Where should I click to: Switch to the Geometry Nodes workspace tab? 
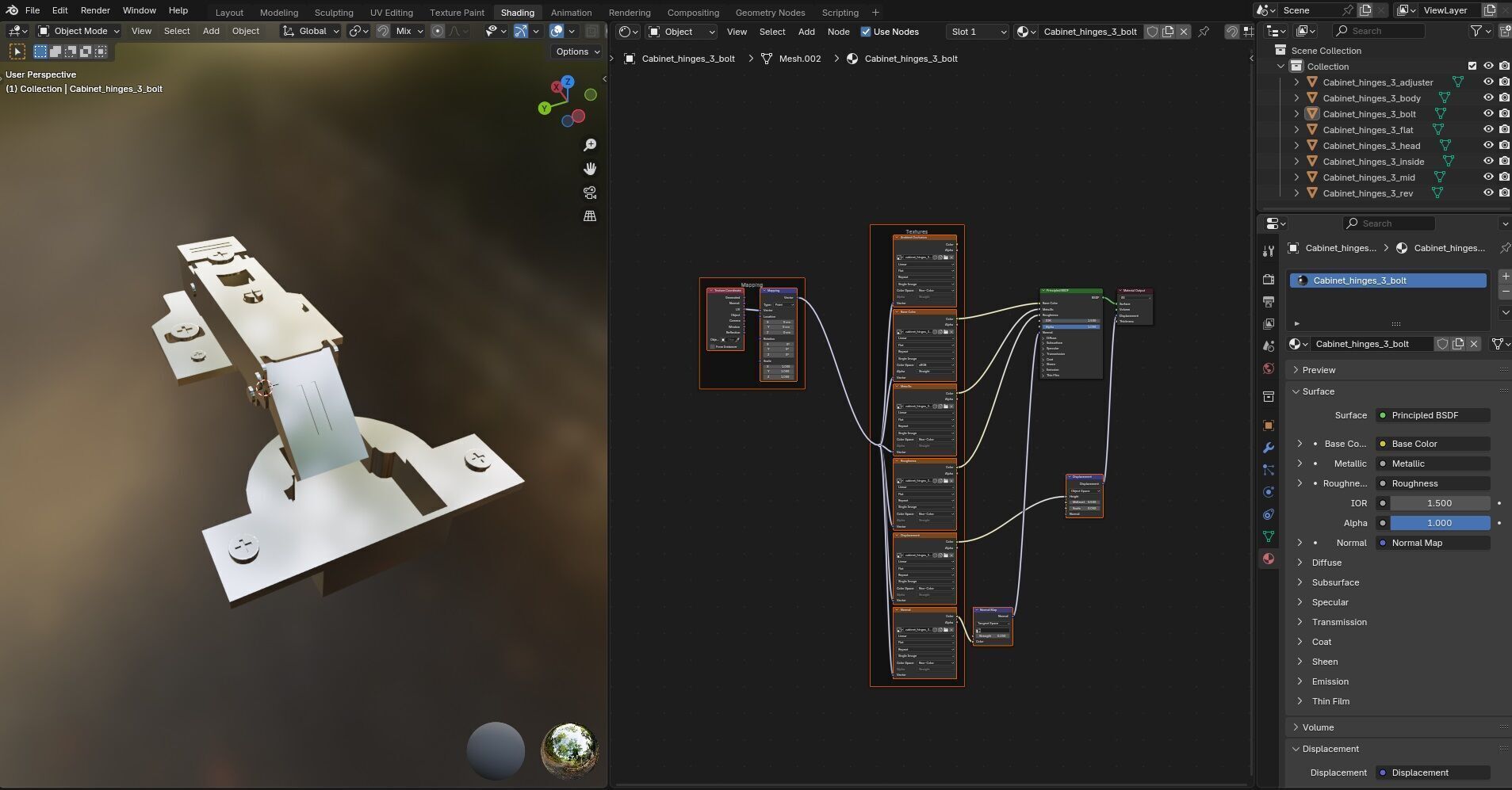coord(770,13)
